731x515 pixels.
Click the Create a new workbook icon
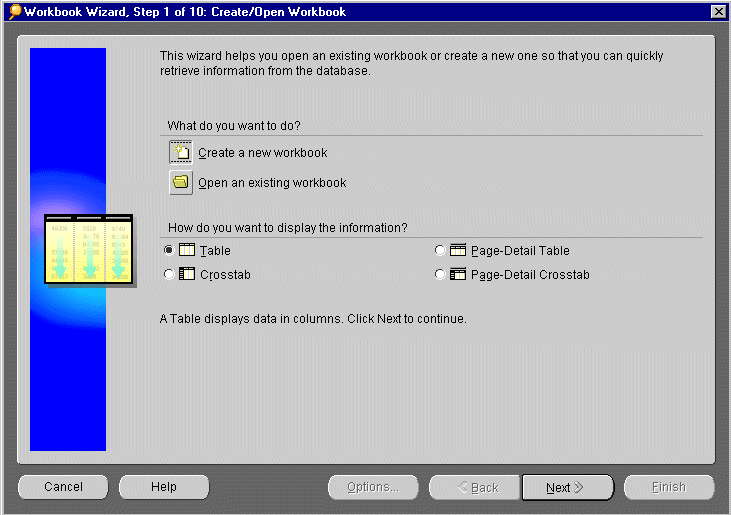pos(181,153)
